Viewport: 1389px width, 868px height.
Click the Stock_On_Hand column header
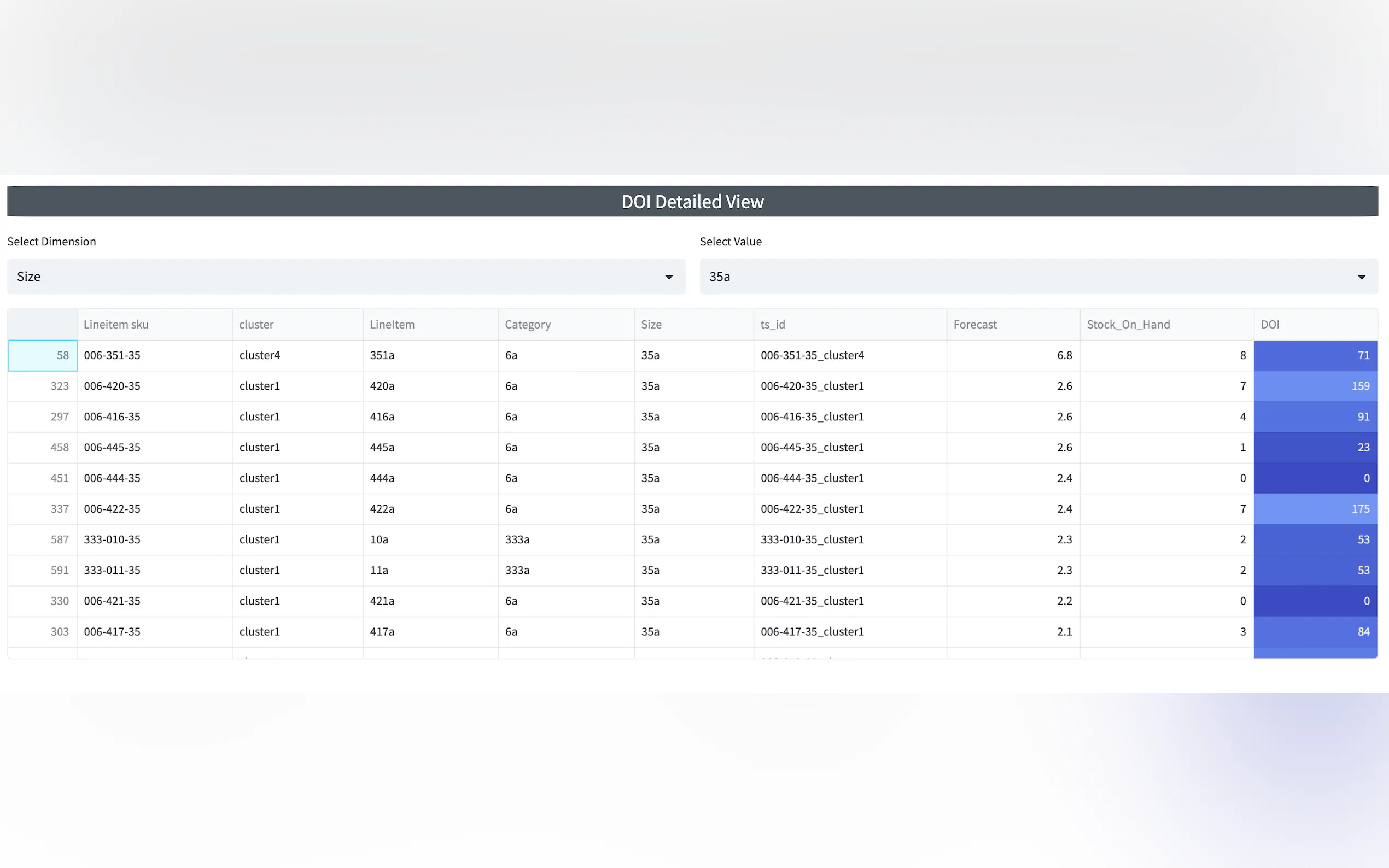point(1128,324)
